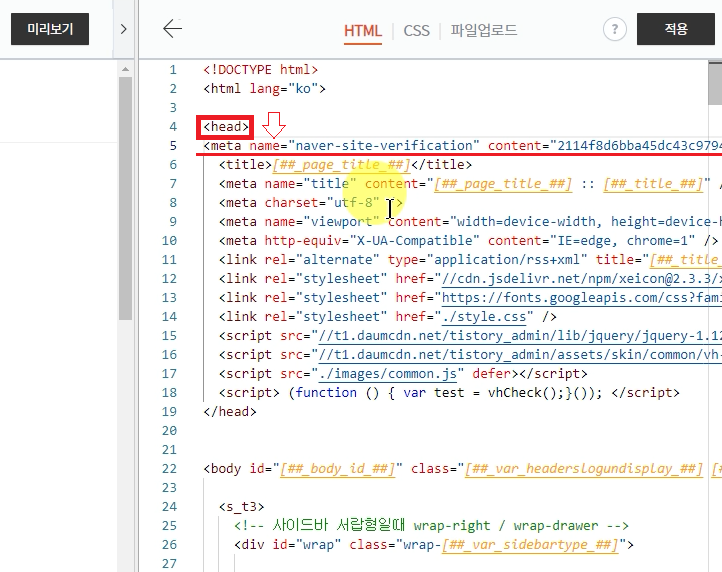Switch to the HTML tab
The image size is (722, 572).
click(x=363, y=31)
